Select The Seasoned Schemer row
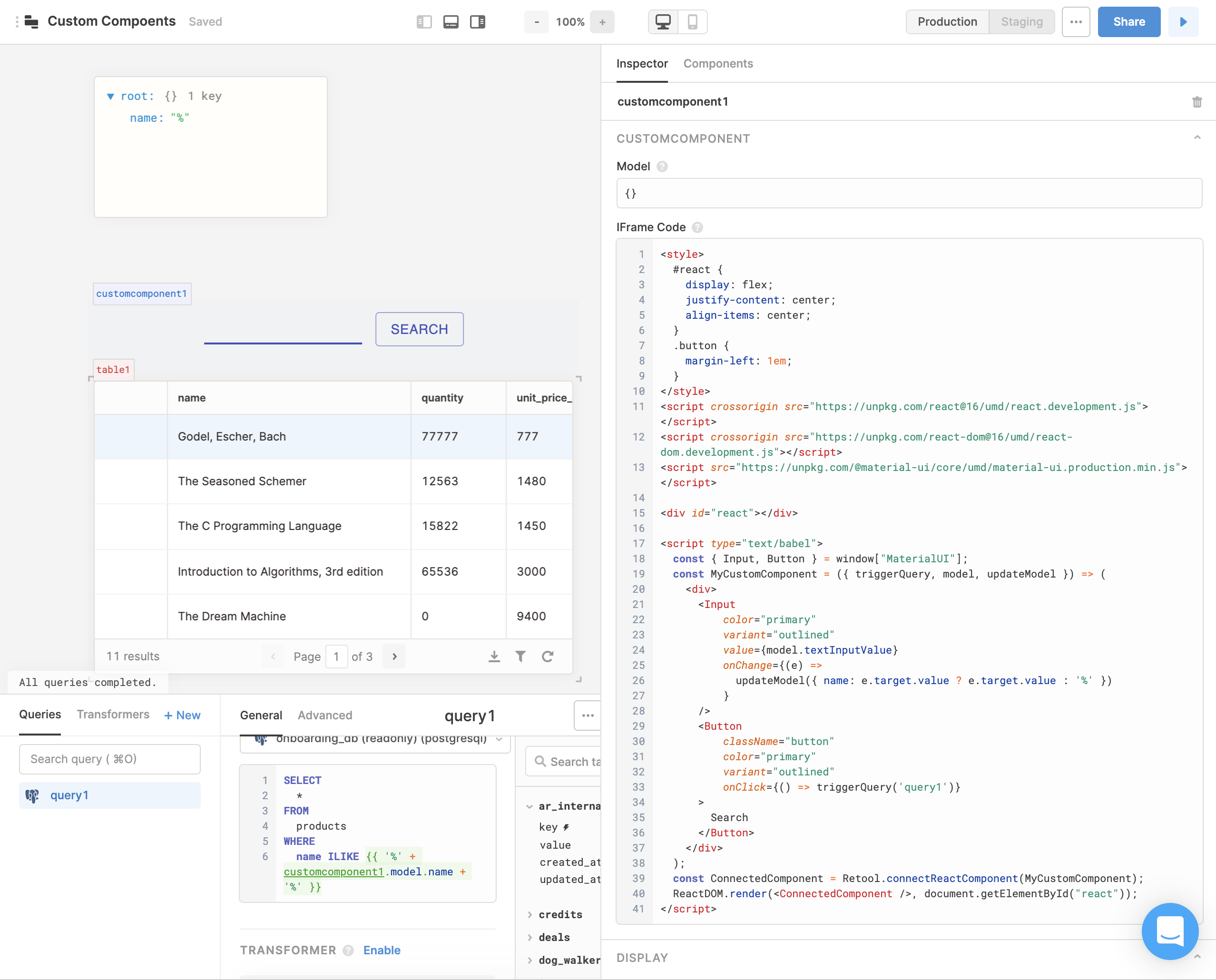 tap(333, 481)
